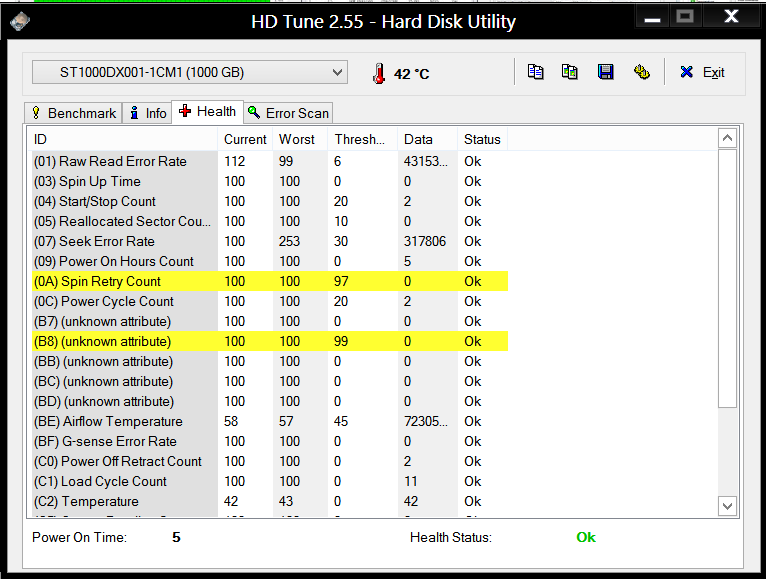Select the (BC) unknown attribute row
766x579 pixels.
[270, 382]
